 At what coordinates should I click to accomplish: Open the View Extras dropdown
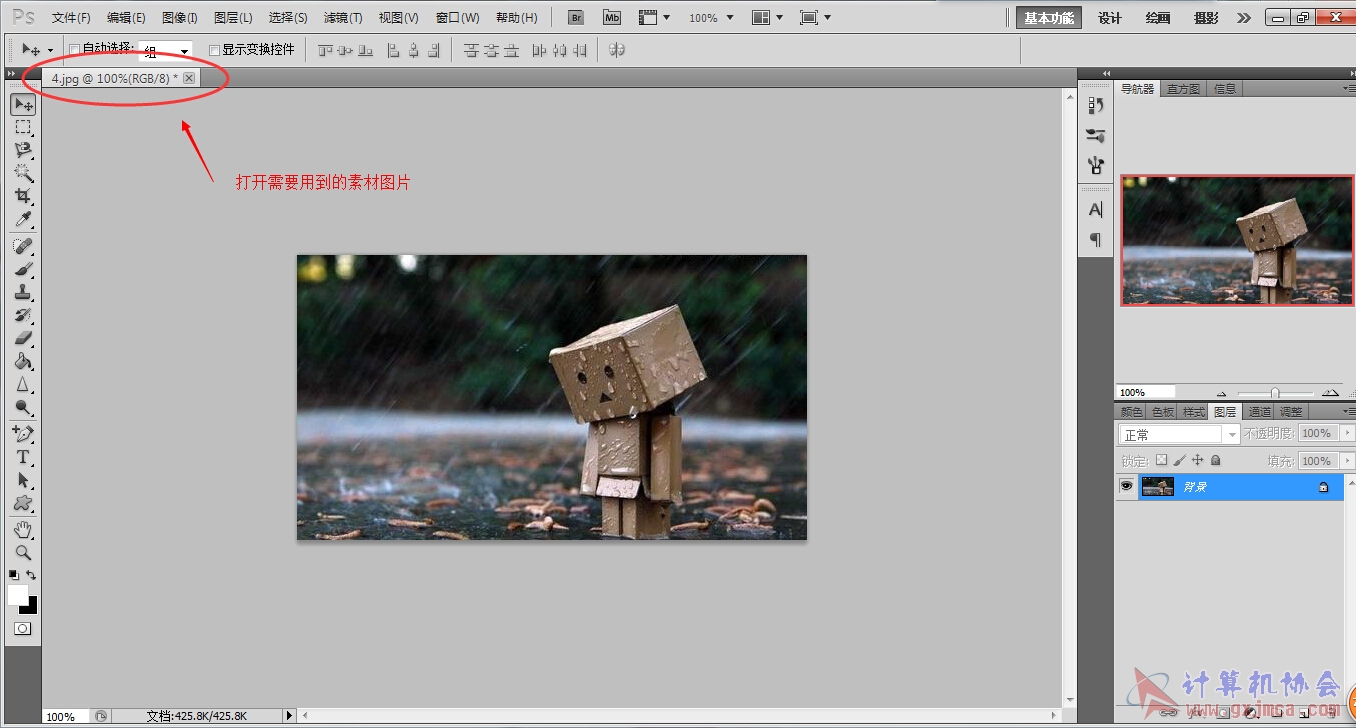pos(655,18)
